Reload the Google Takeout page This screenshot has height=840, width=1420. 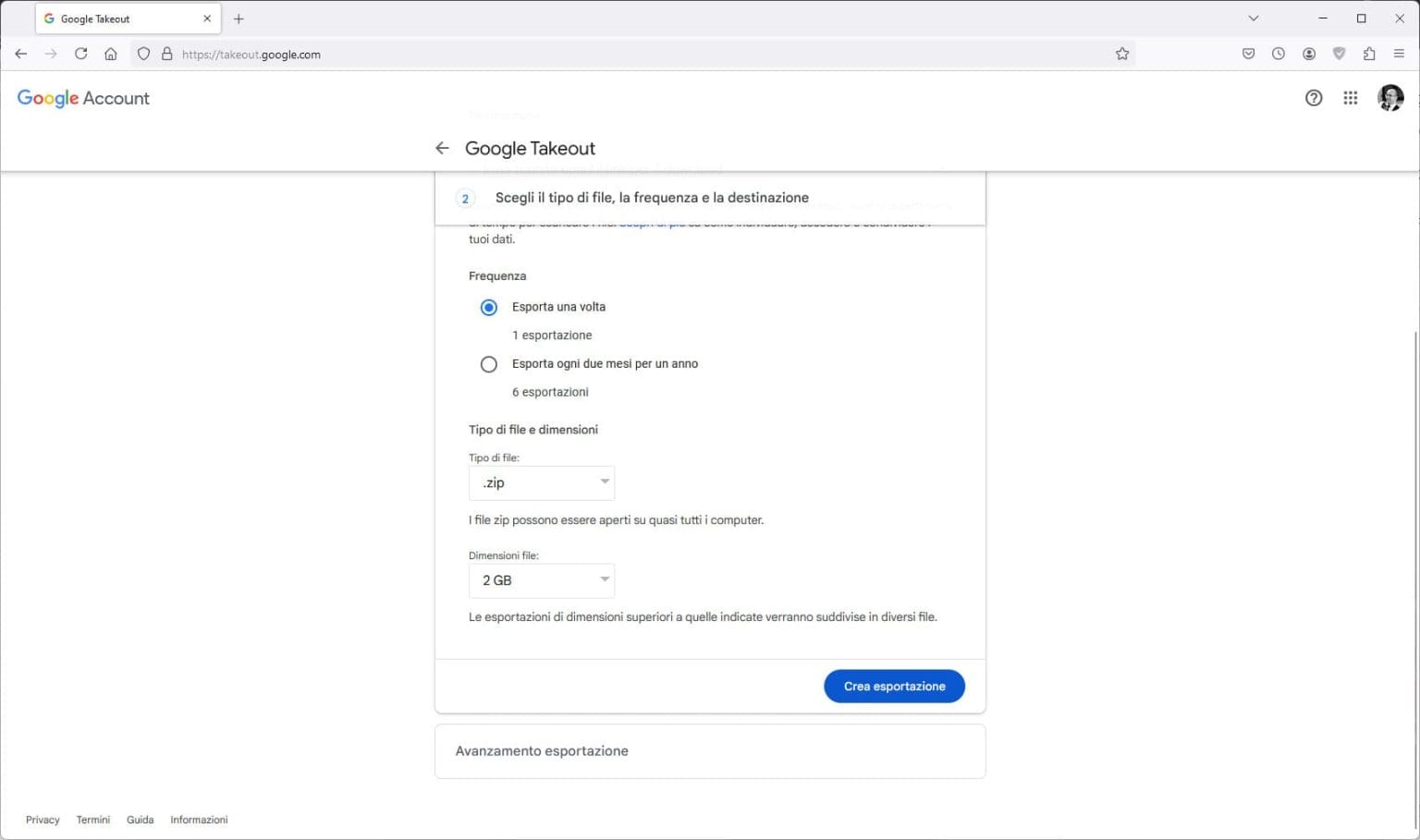click(x=81, y=54)
